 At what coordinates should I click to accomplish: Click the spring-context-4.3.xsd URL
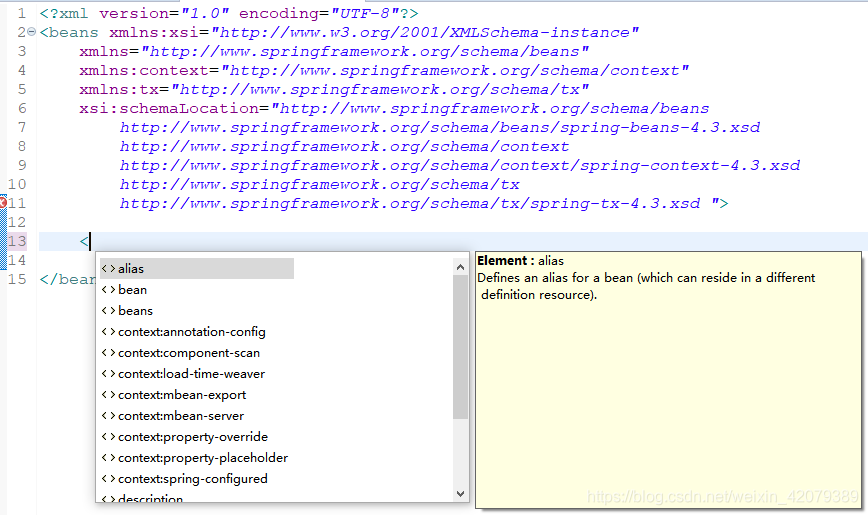pyautogui.click(x=460, y=165)
